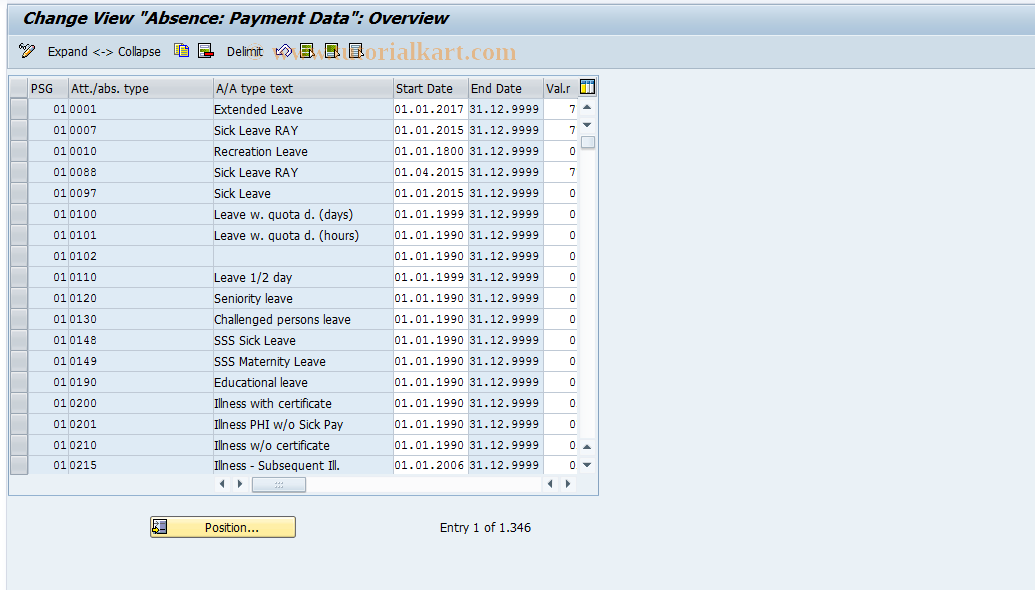This screenshot has width=1035, height=590.
Task: Click the End Date column header
Action: click(x=506, y=88)
